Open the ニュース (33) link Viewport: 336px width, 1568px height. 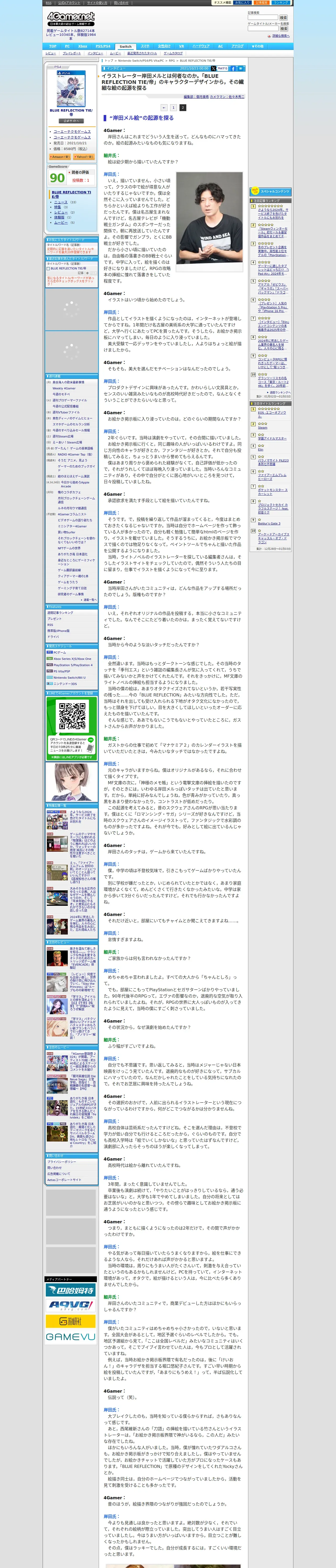point(61,202)
